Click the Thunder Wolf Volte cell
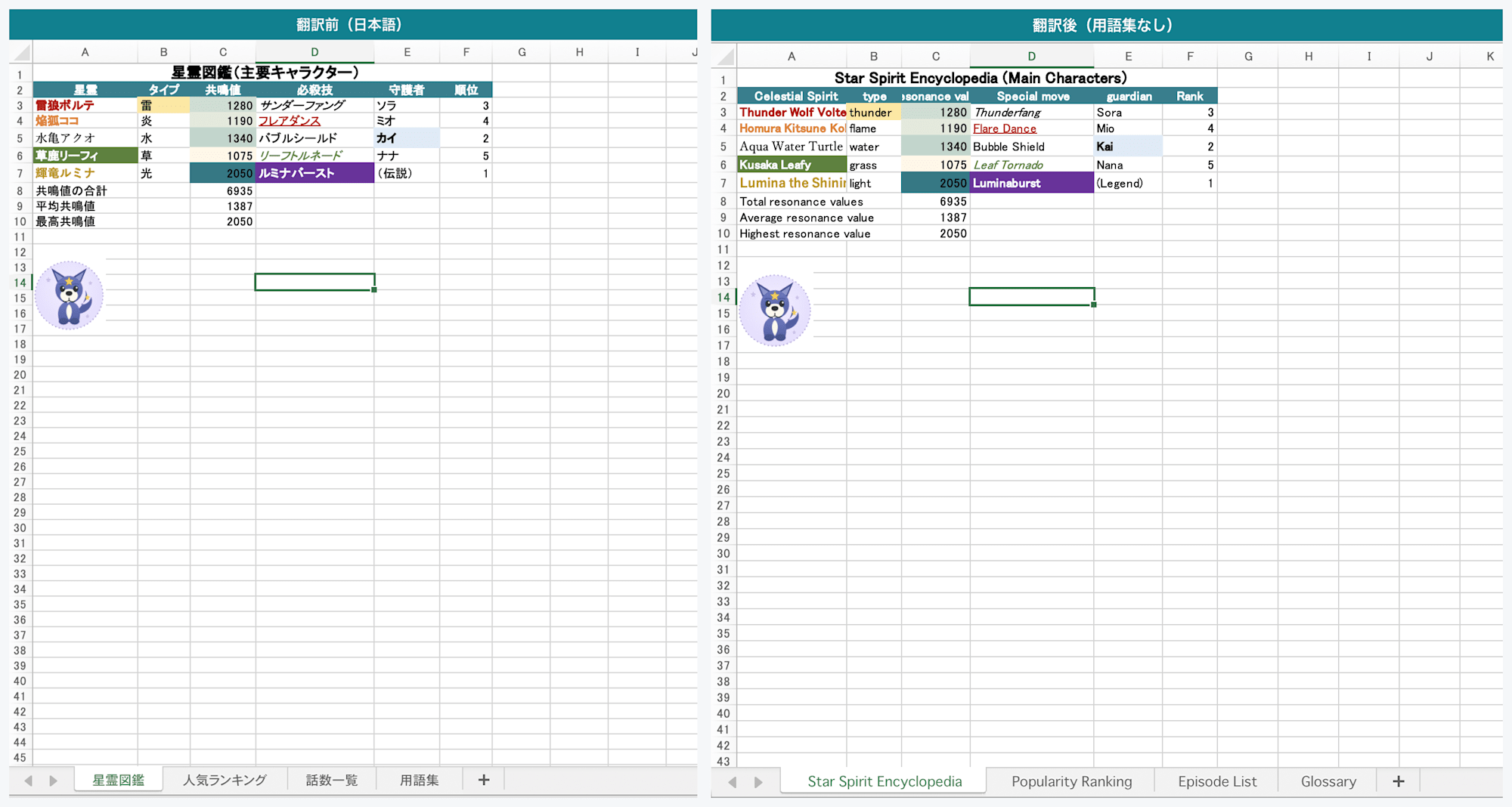This screenshot has height=807, width=1512. click(x=792, y=112)
